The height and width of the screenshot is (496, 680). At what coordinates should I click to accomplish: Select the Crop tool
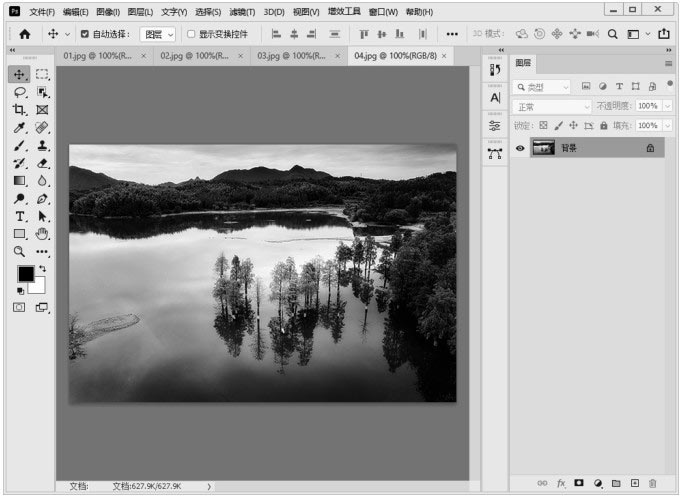(19, 109)
